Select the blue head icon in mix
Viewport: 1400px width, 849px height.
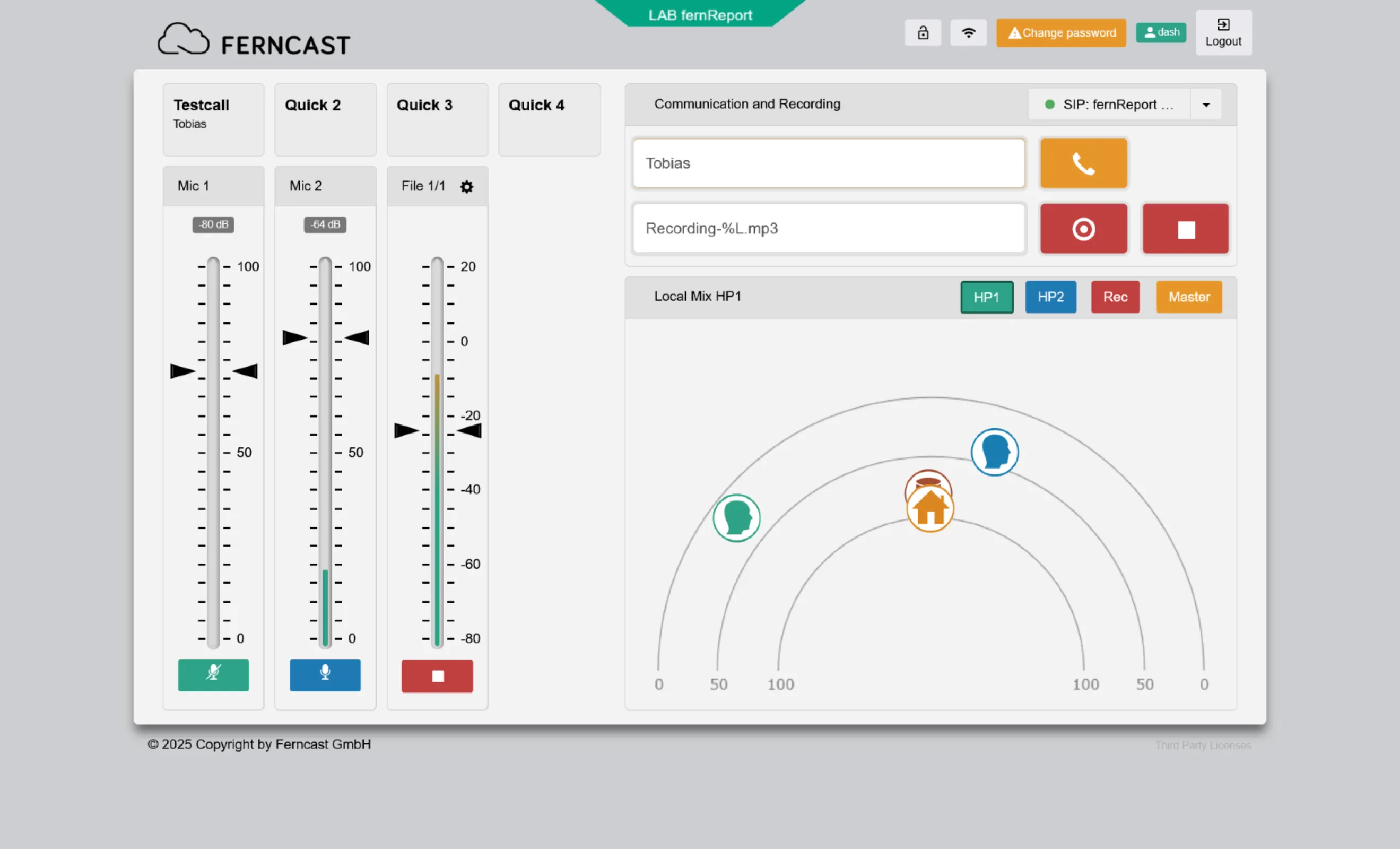pyautogui.click(x=994, y=452)
